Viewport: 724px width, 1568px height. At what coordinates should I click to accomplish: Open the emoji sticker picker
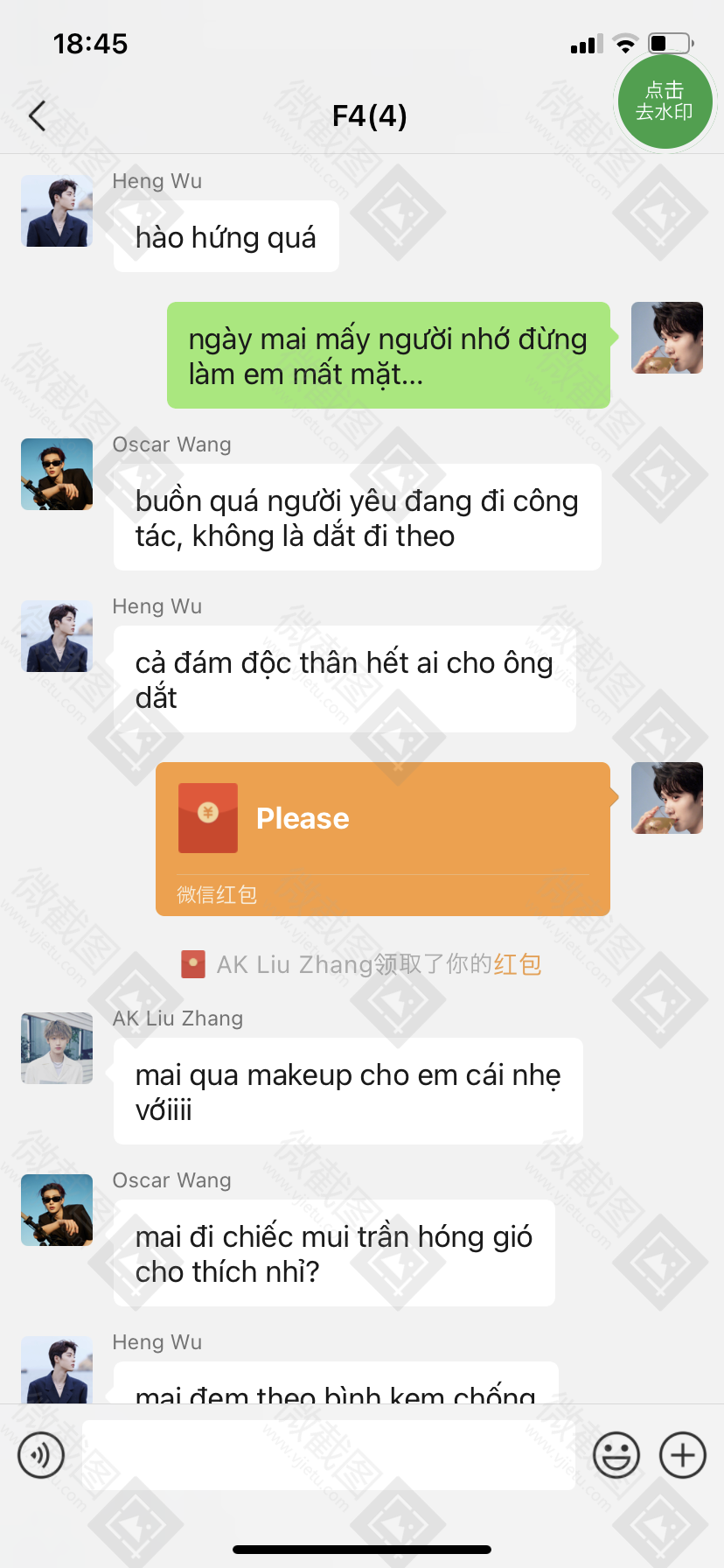point(616,1455)
